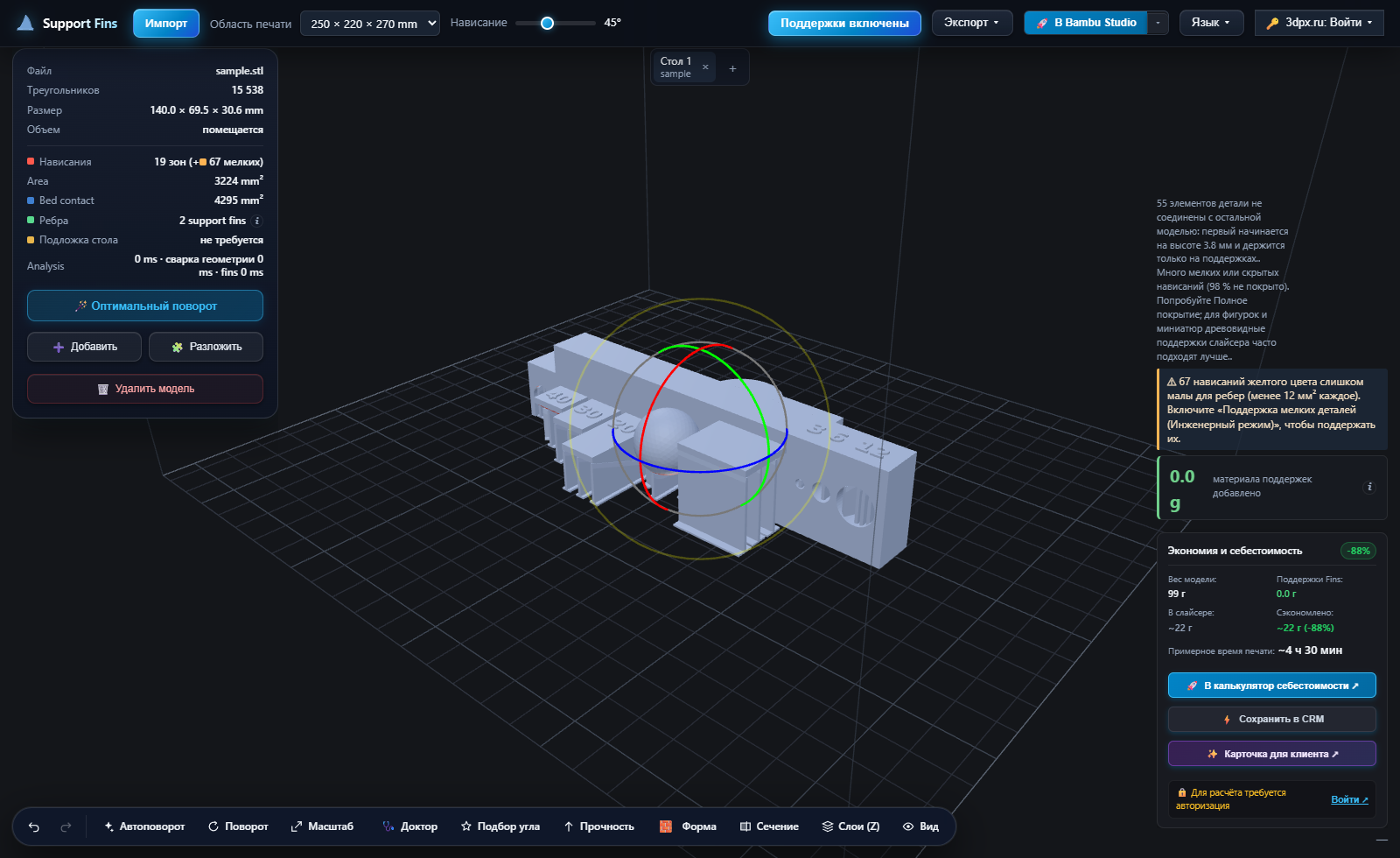Open the Область печати size dropdown
The width and height of the screenshot is (1400, 858).
(370, 24)
